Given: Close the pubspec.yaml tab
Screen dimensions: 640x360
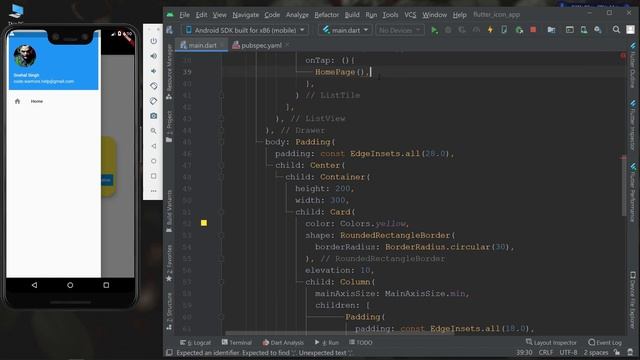Looking at the screenshot, I should coord(287,45).
